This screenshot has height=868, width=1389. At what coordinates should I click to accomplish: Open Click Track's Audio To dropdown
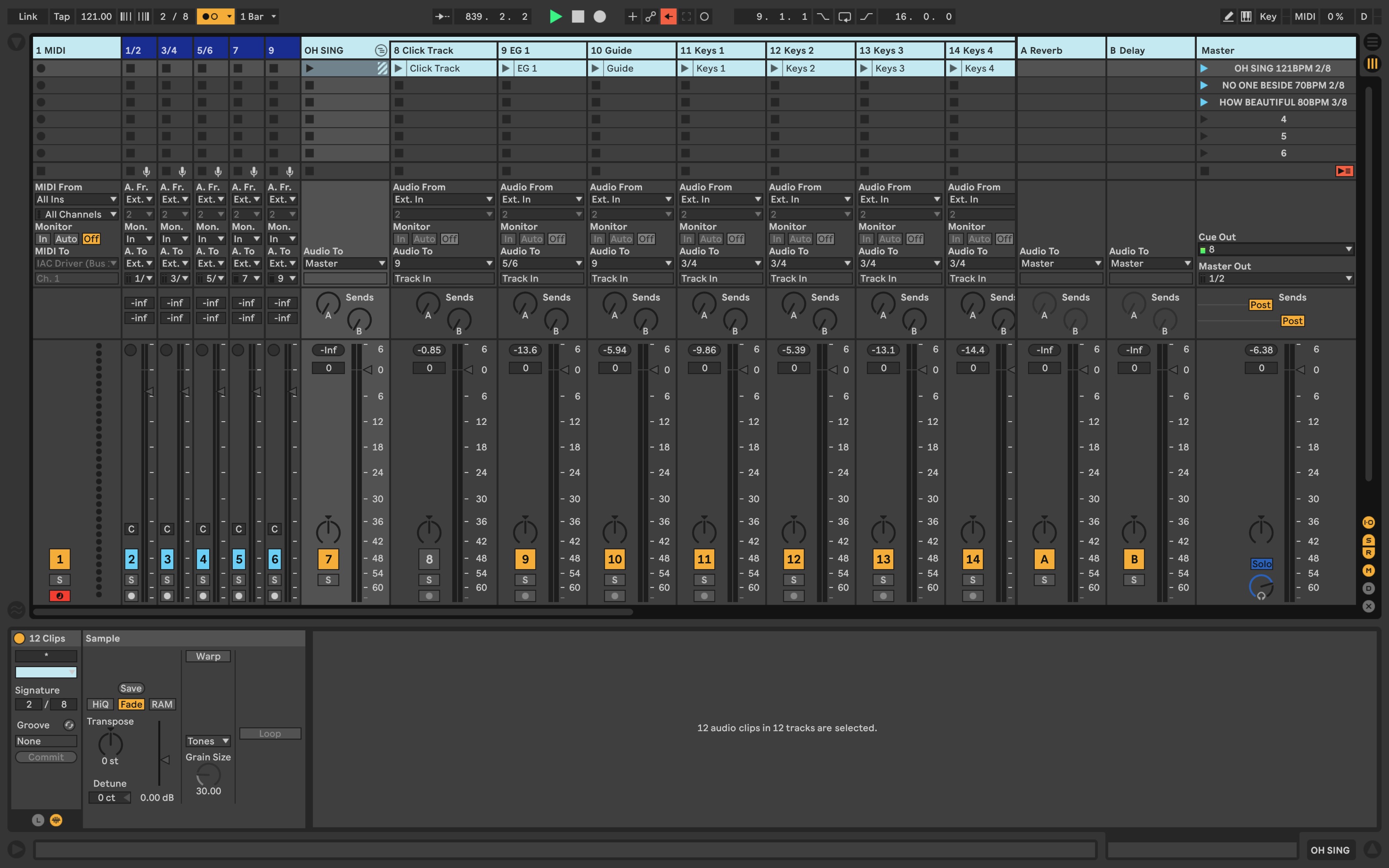click(x=442, y=264)
